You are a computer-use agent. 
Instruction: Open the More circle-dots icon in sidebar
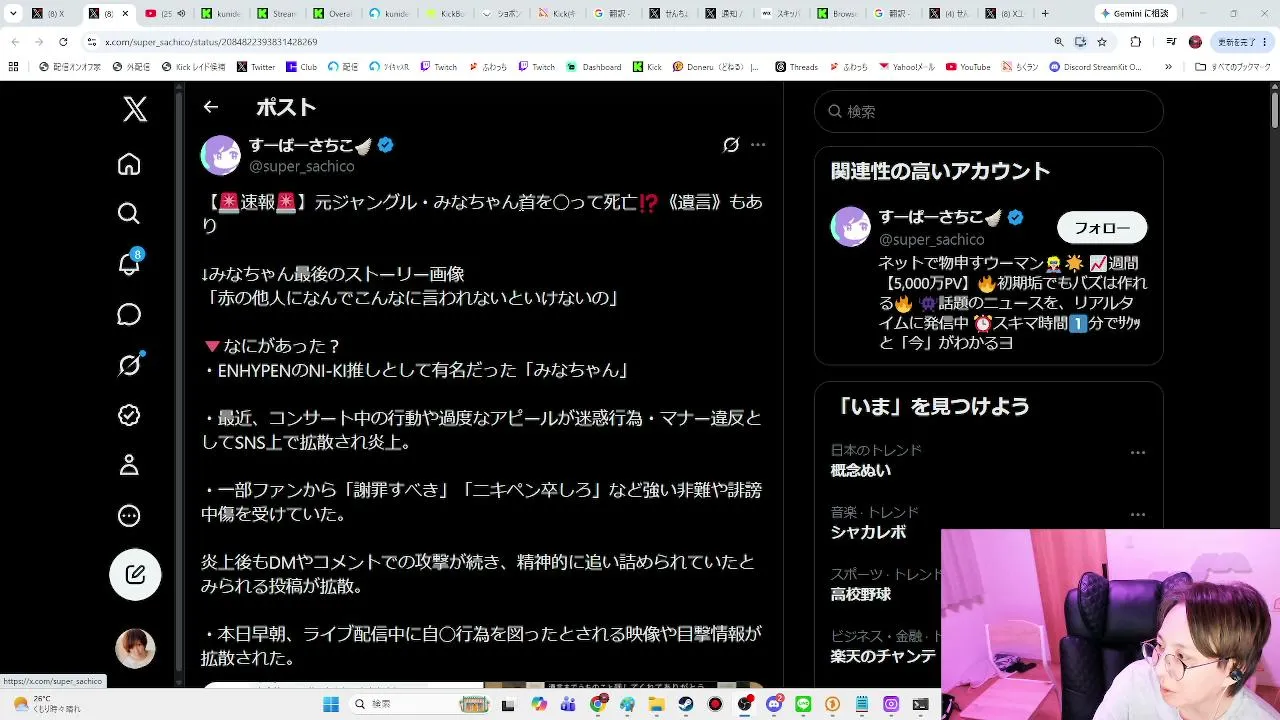click(x=129, y=516)
